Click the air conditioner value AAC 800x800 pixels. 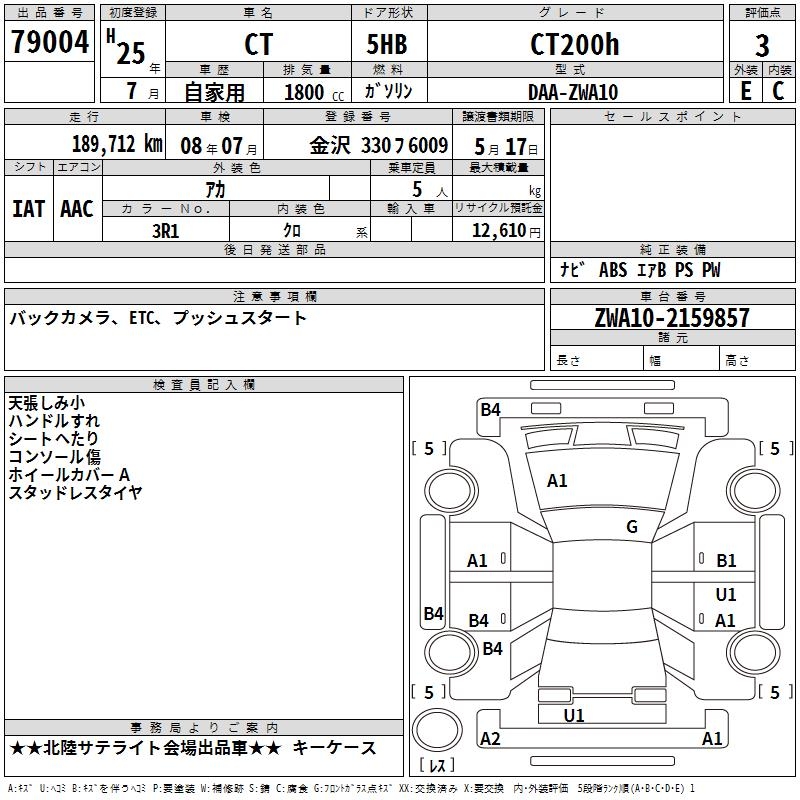point(77,209)
